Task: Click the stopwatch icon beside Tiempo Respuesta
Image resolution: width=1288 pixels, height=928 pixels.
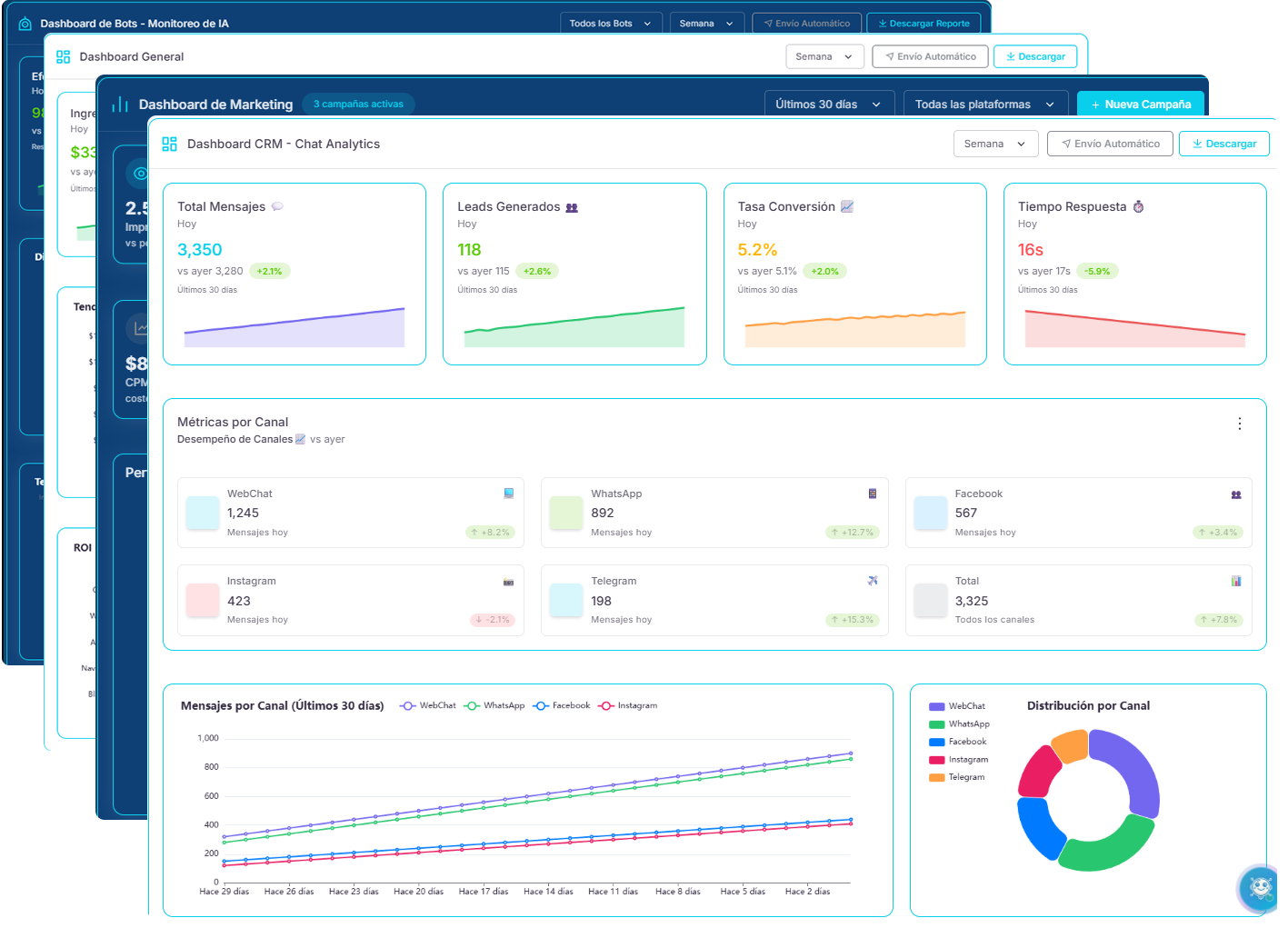Action: point(1138,207)
